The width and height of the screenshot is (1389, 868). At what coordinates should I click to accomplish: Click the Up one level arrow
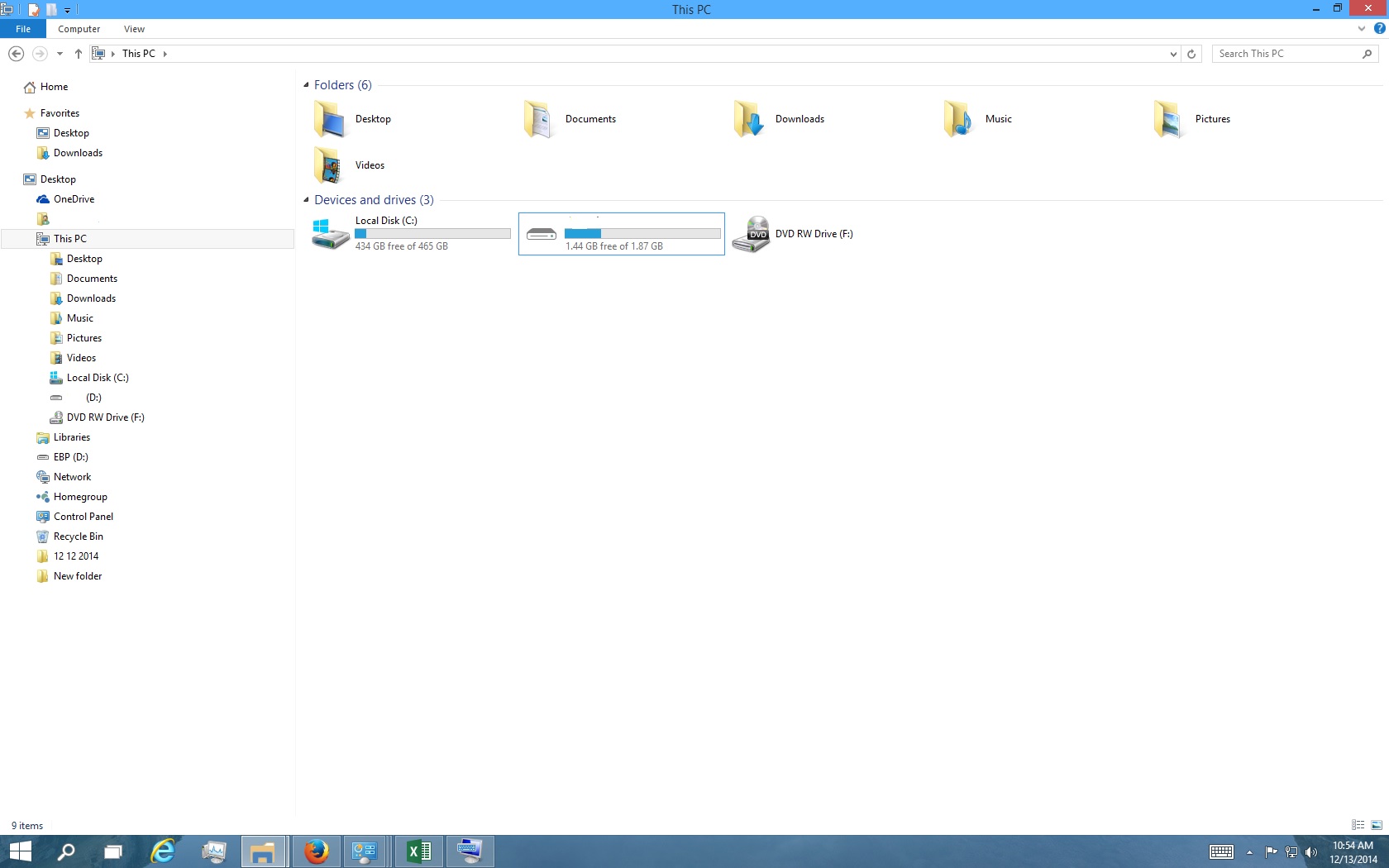79,54
